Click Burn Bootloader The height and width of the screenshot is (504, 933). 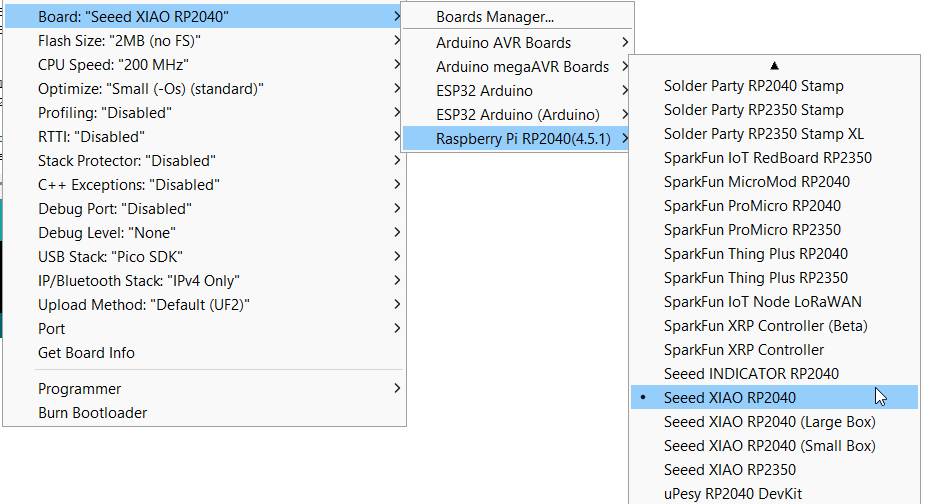point(92,412)
